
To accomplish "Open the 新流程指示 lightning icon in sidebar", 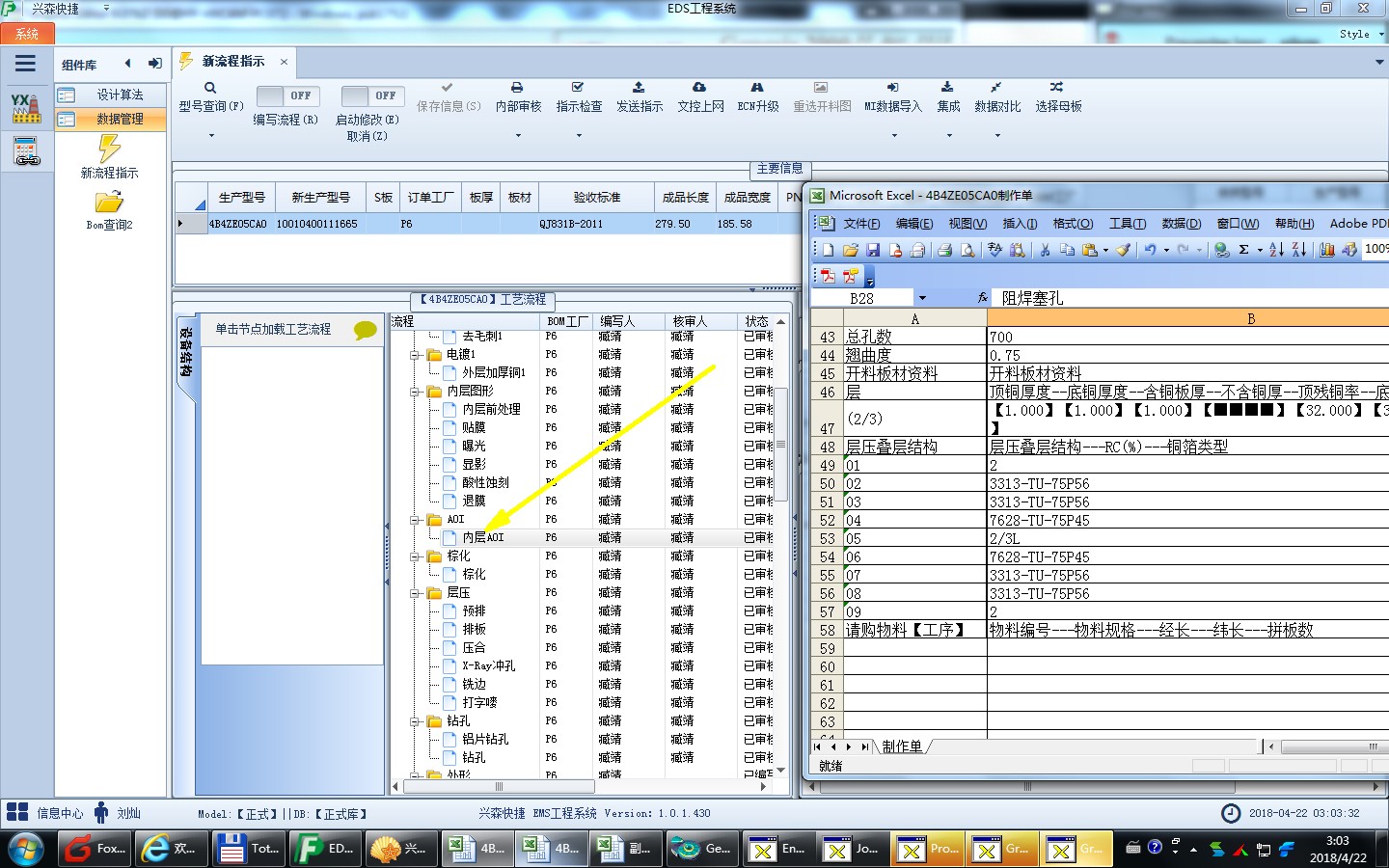I will coord(109,149).
